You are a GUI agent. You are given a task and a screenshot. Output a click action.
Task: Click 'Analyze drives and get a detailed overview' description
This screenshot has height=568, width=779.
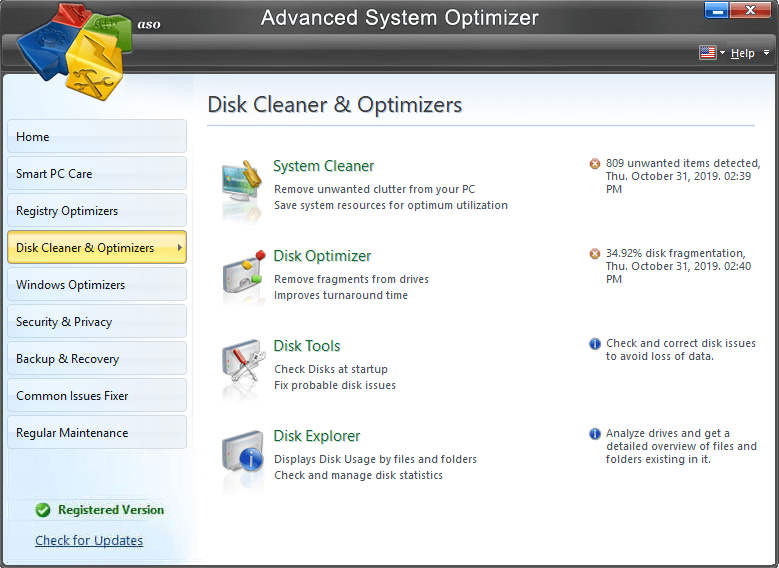tap(681, 446)
